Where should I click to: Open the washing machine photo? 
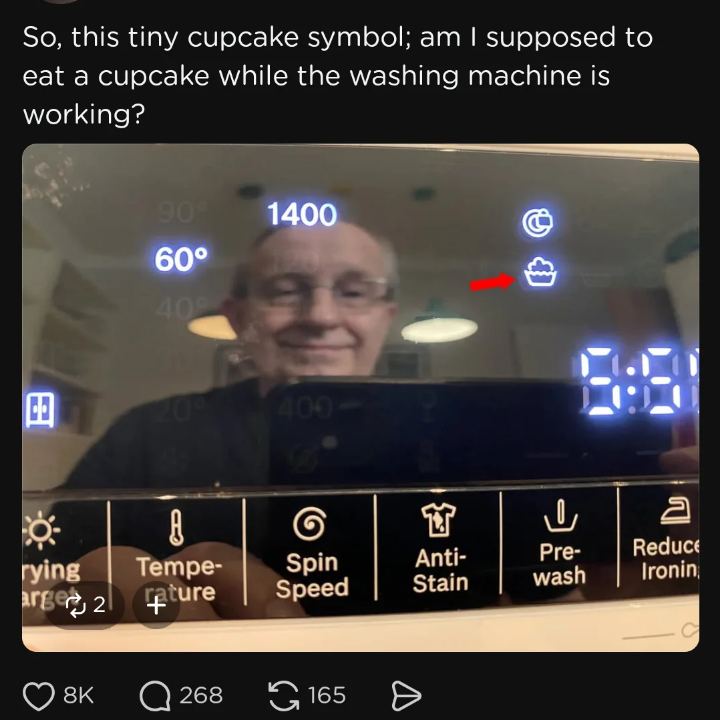[360, 400]
